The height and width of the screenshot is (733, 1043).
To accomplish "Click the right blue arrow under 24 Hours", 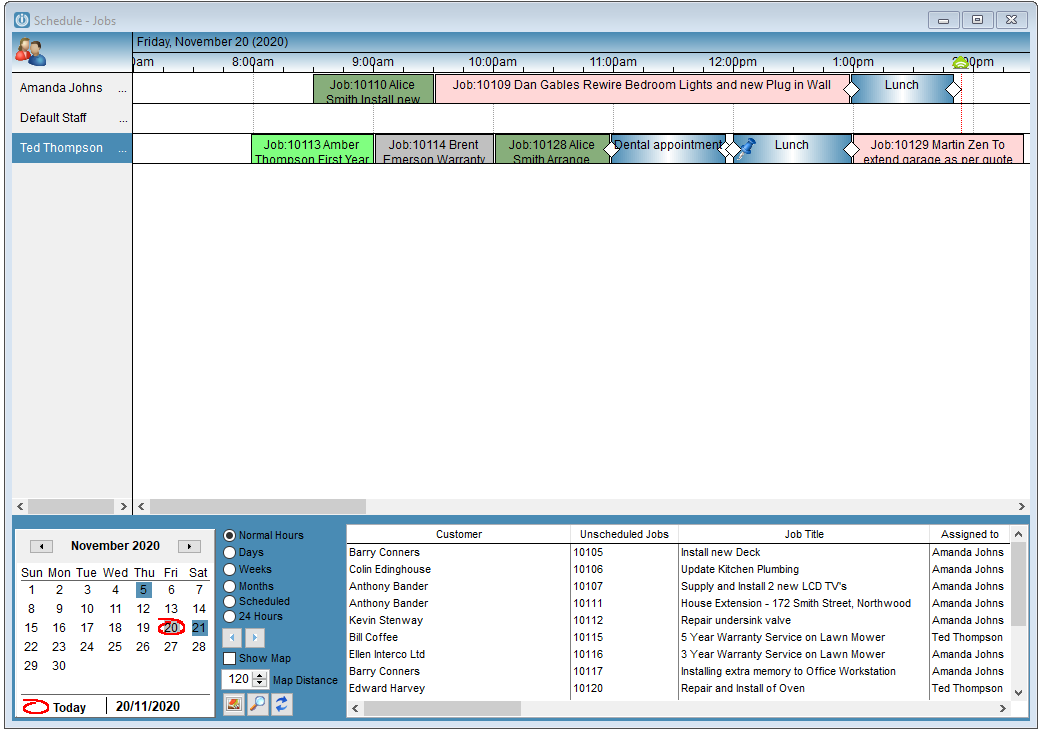I will (255, 638).
